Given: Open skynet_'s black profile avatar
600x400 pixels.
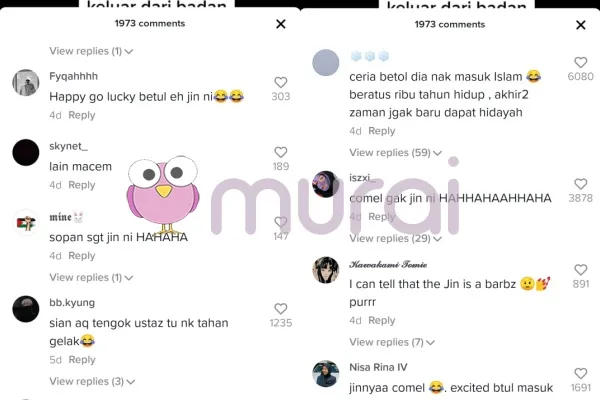Looking at the screenshot, I should tap(26, 152).
